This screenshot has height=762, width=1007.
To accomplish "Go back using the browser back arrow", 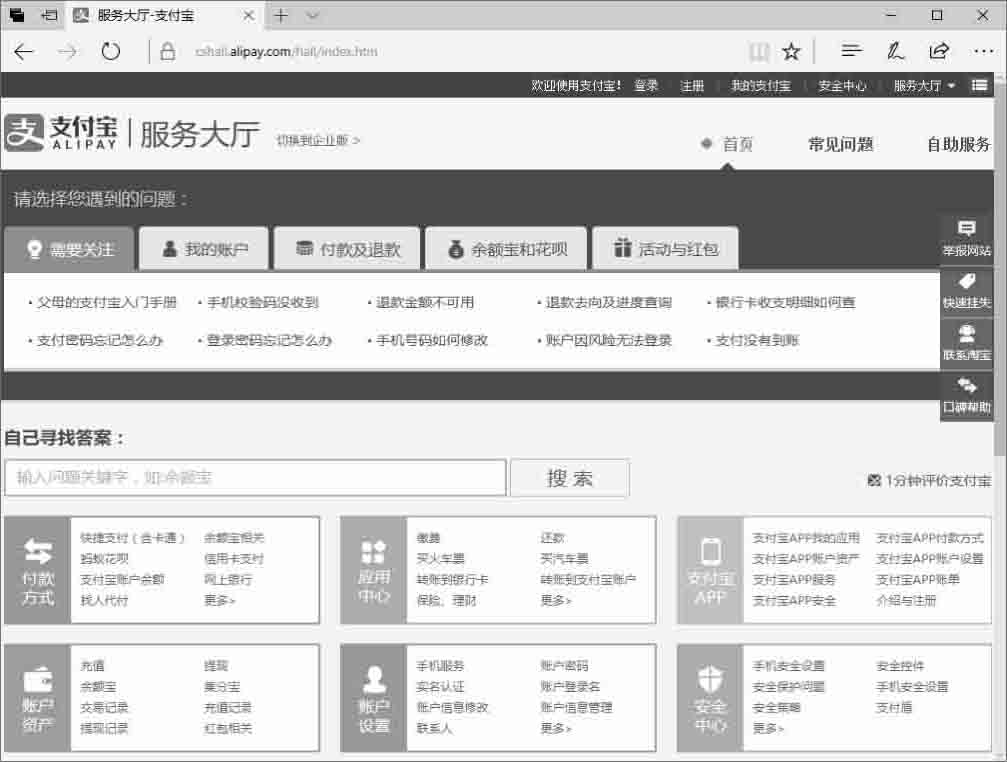I will (x=24, y=51).
